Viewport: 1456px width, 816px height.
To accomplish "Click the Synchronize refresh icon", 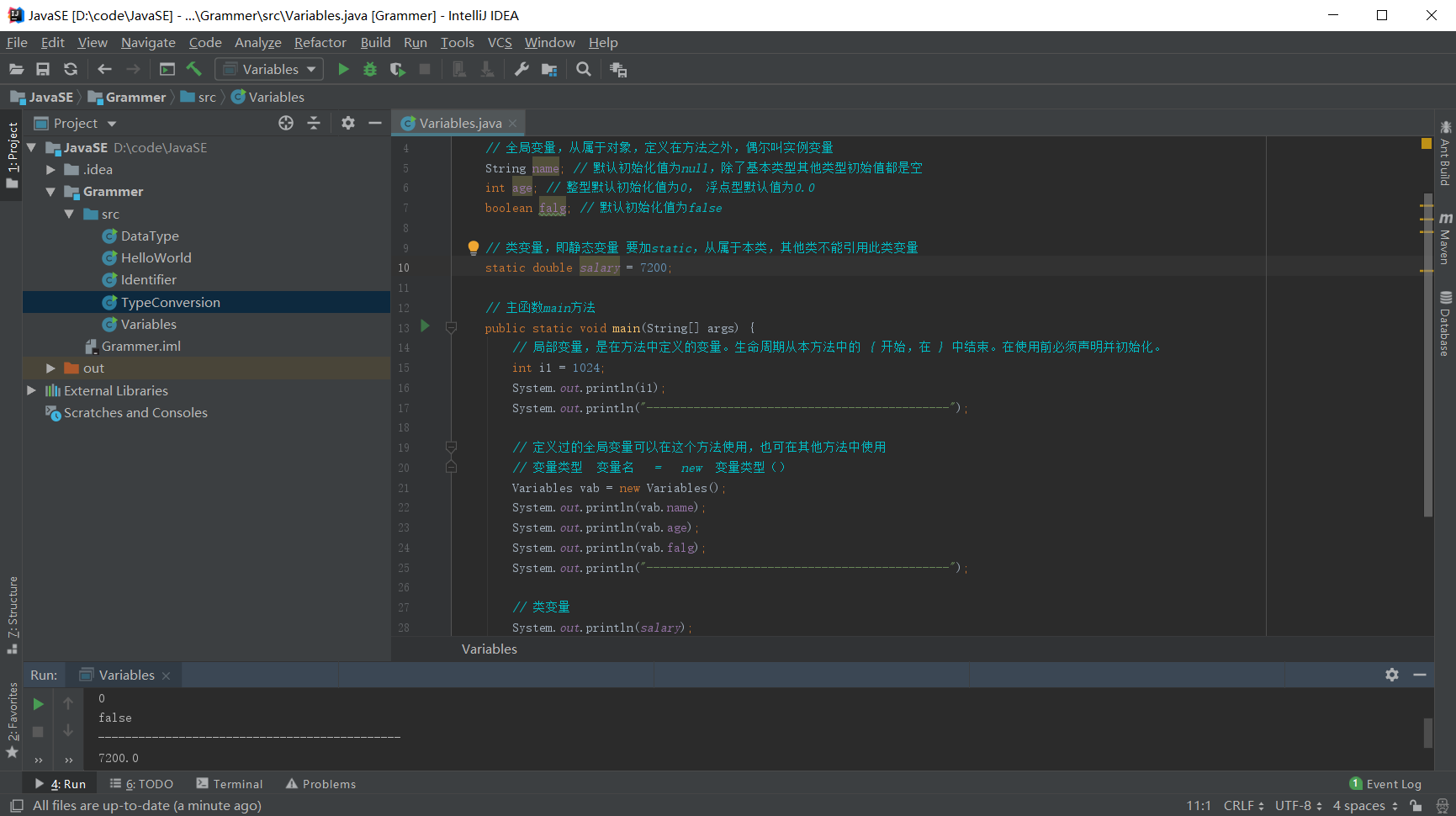I will [x=71, y=70].
